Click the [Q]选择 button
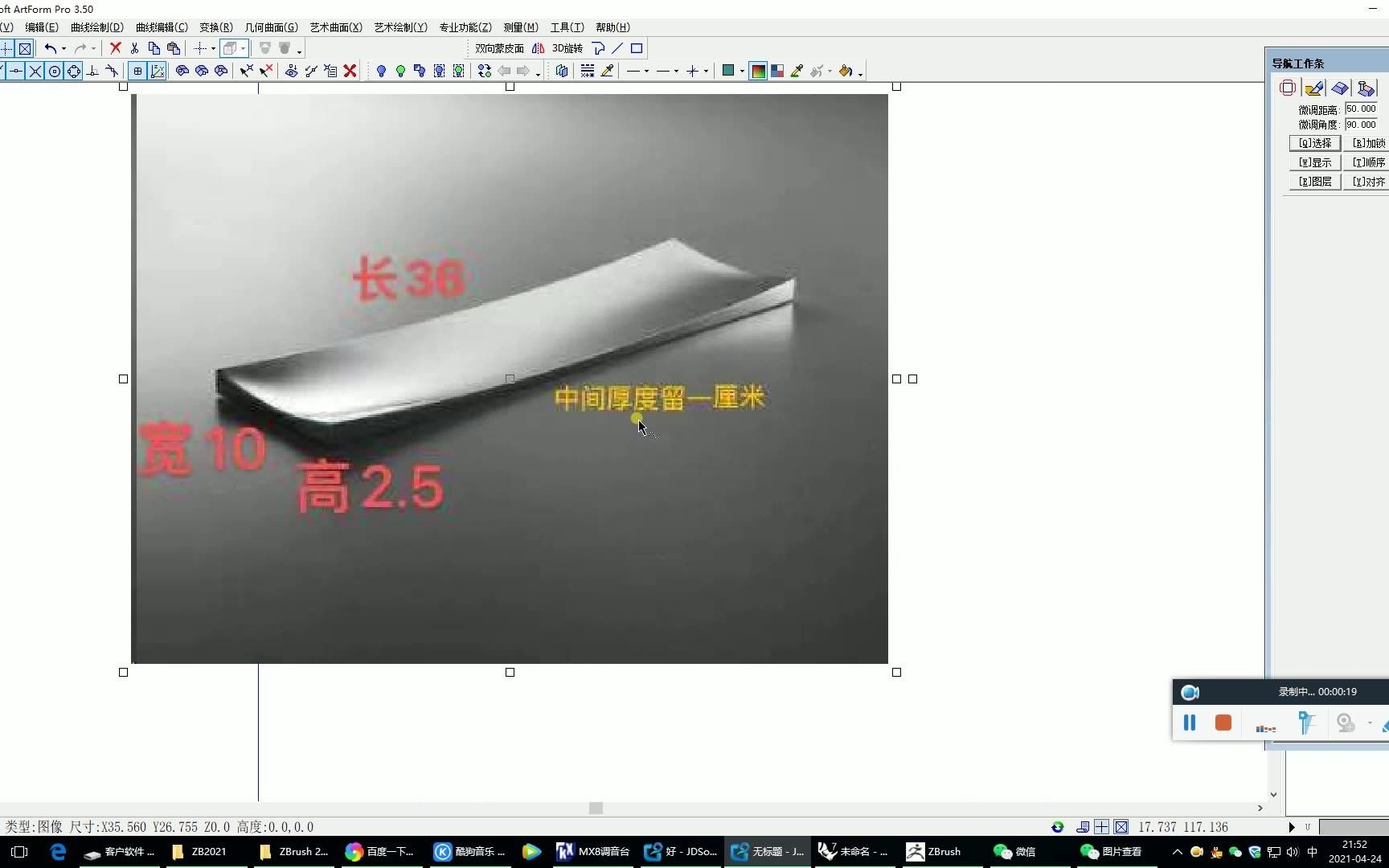 [x=1315, y=143]
